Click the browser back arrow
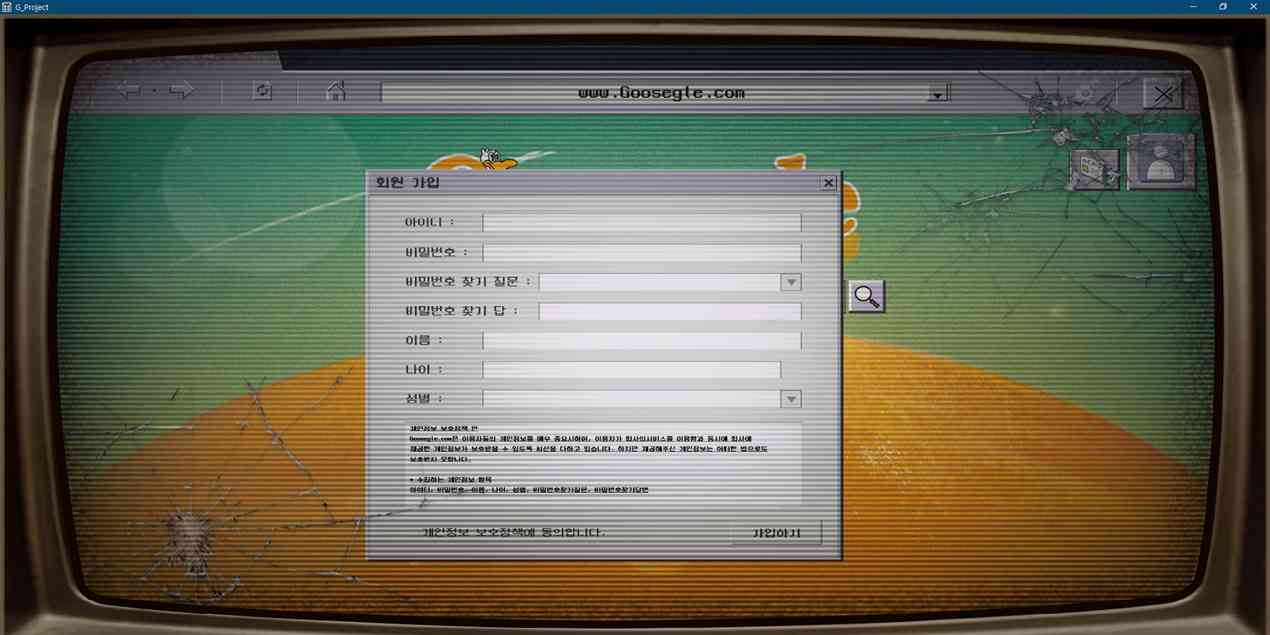 129,91
